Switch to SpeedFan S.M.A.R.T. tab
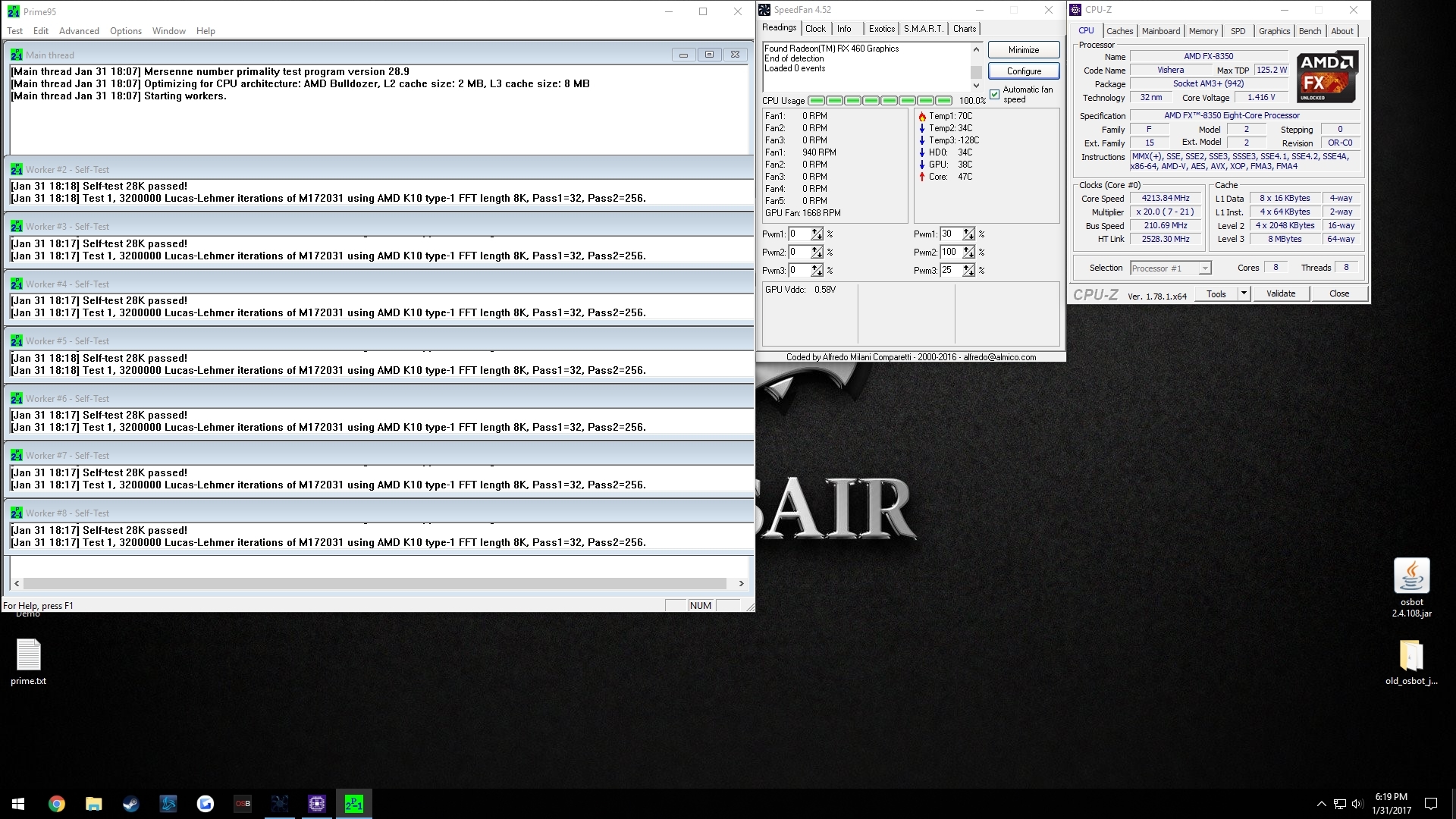 [923, 29]
